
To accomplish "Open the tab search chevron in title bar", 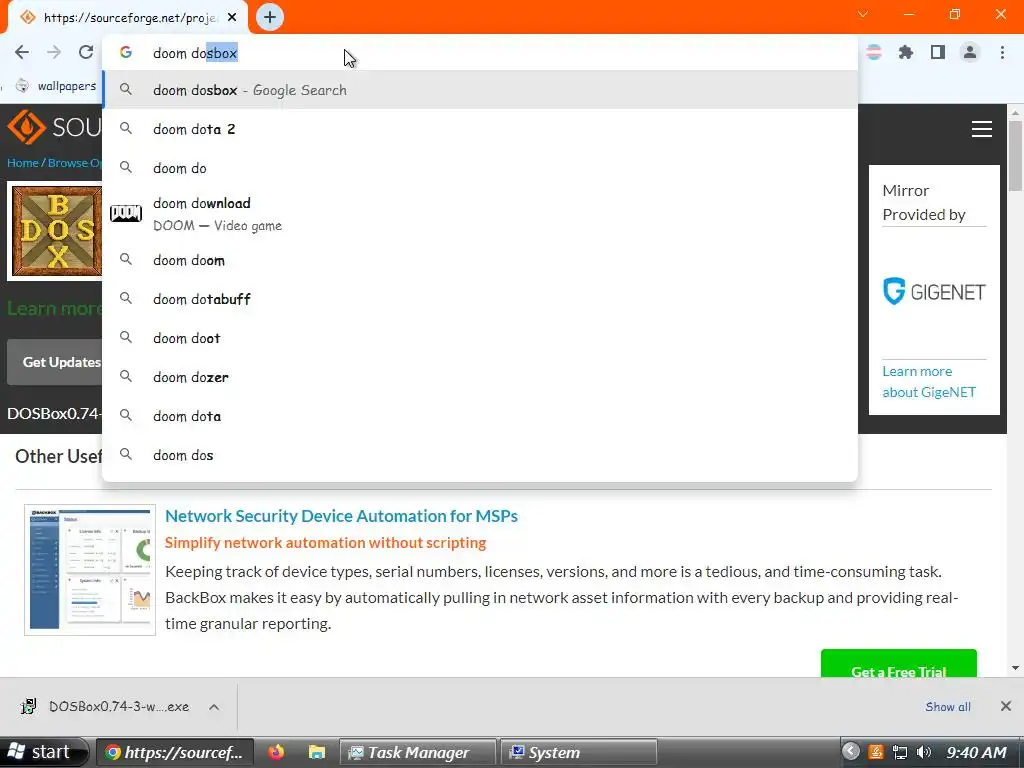I will pos(863,14).
